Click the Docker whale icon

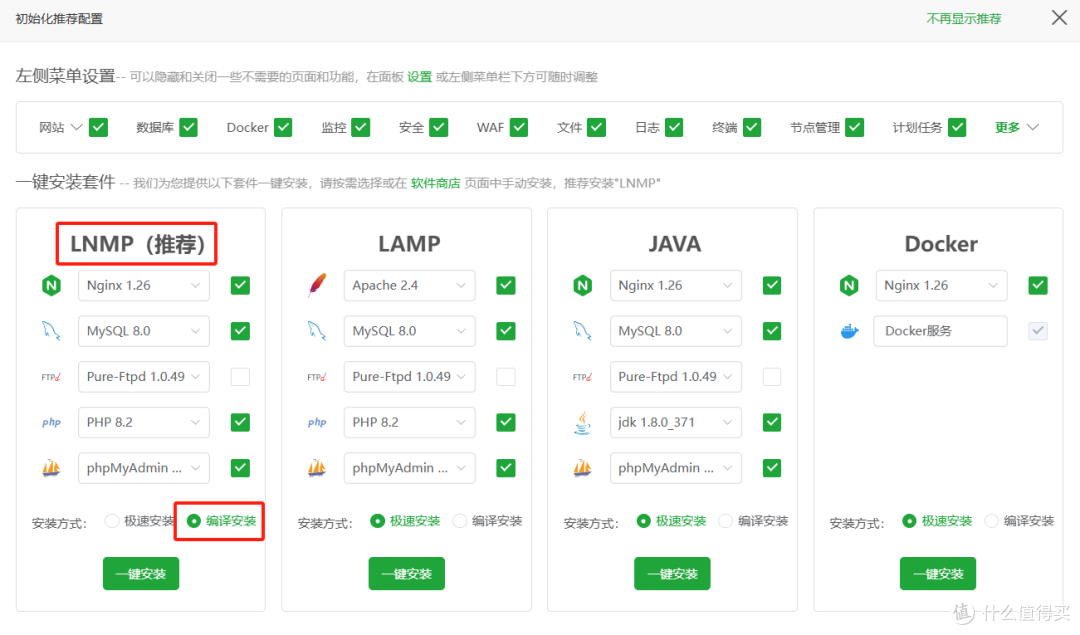(850, 331)
